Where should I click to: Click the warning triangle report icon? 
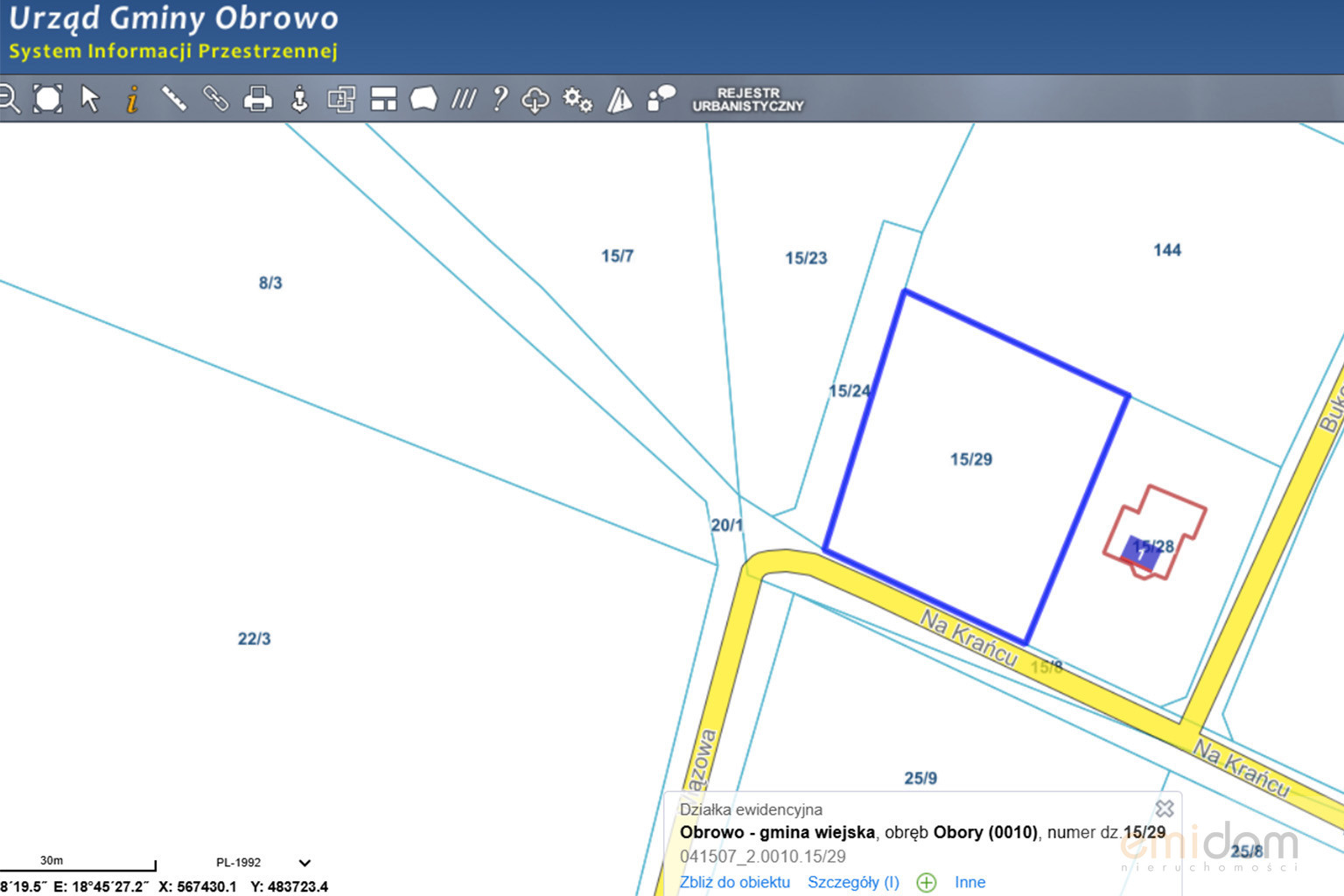coord(619,99)
